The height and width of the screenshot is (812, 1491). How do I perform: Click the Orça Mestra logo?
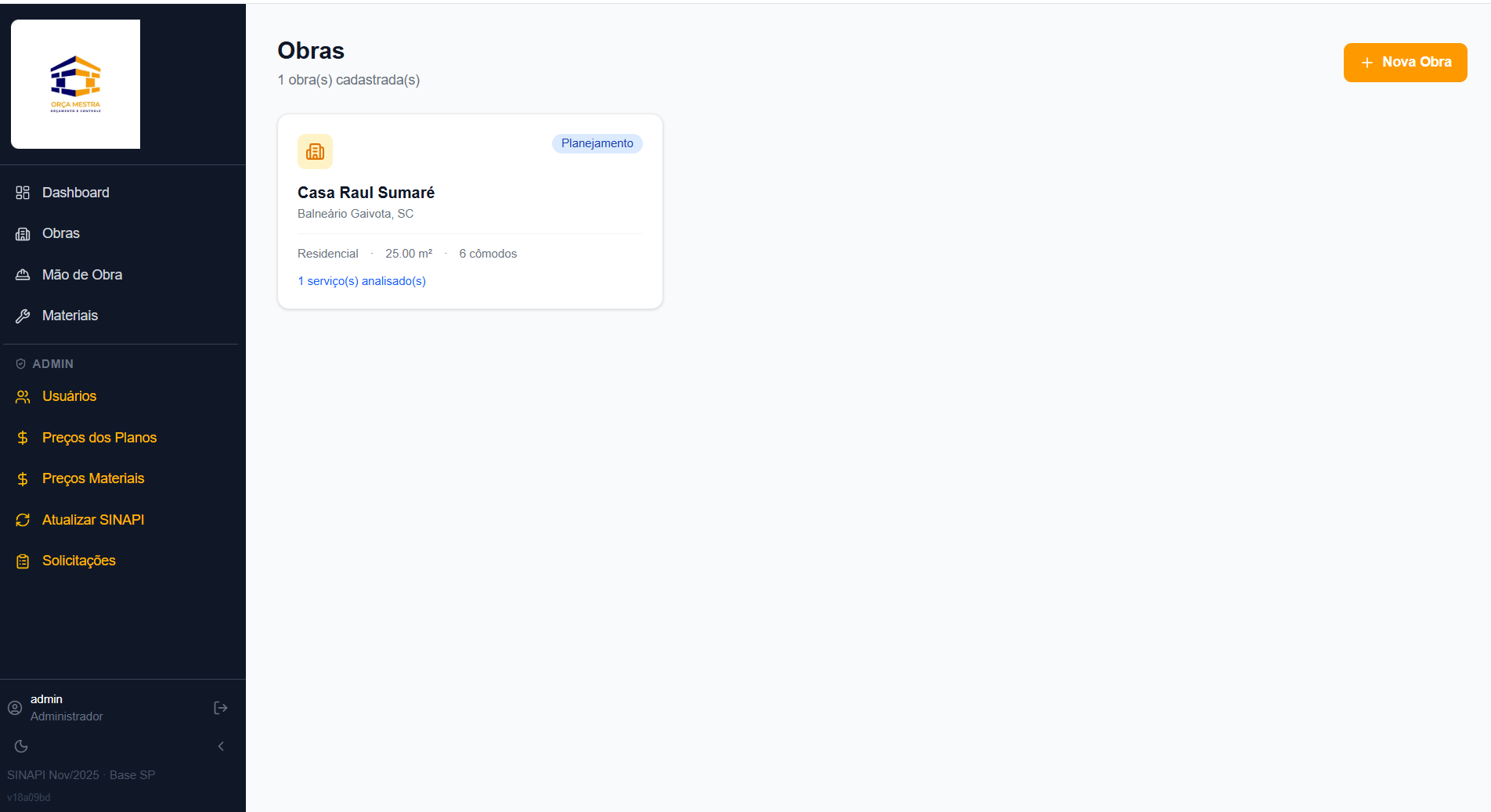(76, 84)
